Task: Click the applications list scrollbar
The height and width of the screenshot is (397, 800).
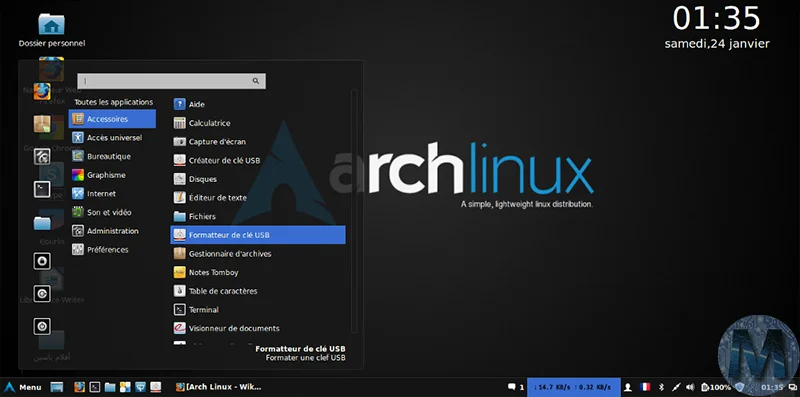Action: pyautogui.click(x=354, y=211)
